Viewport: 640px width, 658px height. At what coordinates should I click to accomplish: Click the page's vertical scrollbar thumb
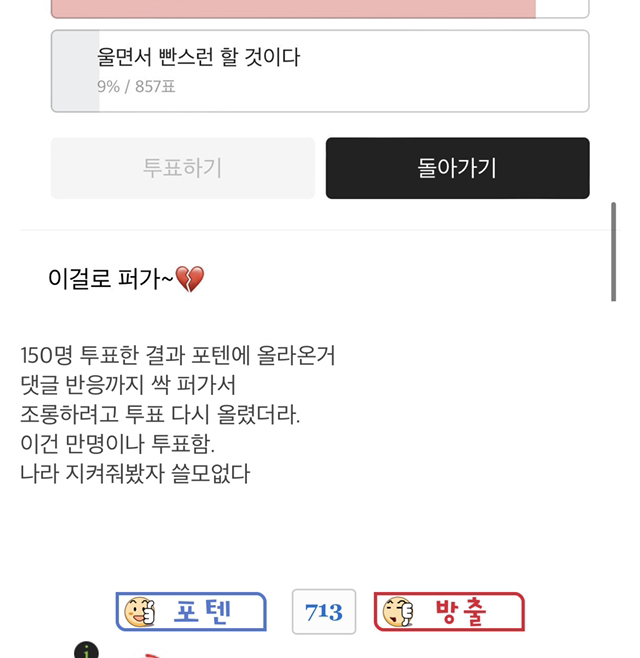(613, 251)
